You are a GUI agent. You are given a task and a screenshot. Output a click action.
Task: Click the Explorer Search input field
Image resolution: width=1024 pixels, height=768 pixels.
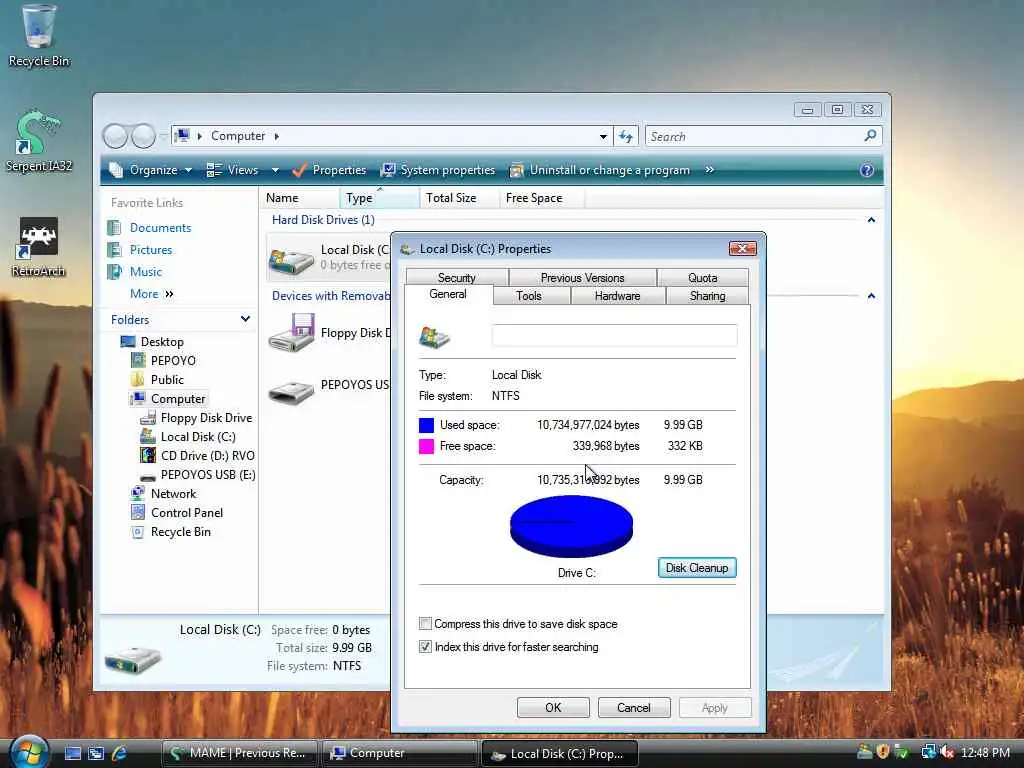[753, 136]
